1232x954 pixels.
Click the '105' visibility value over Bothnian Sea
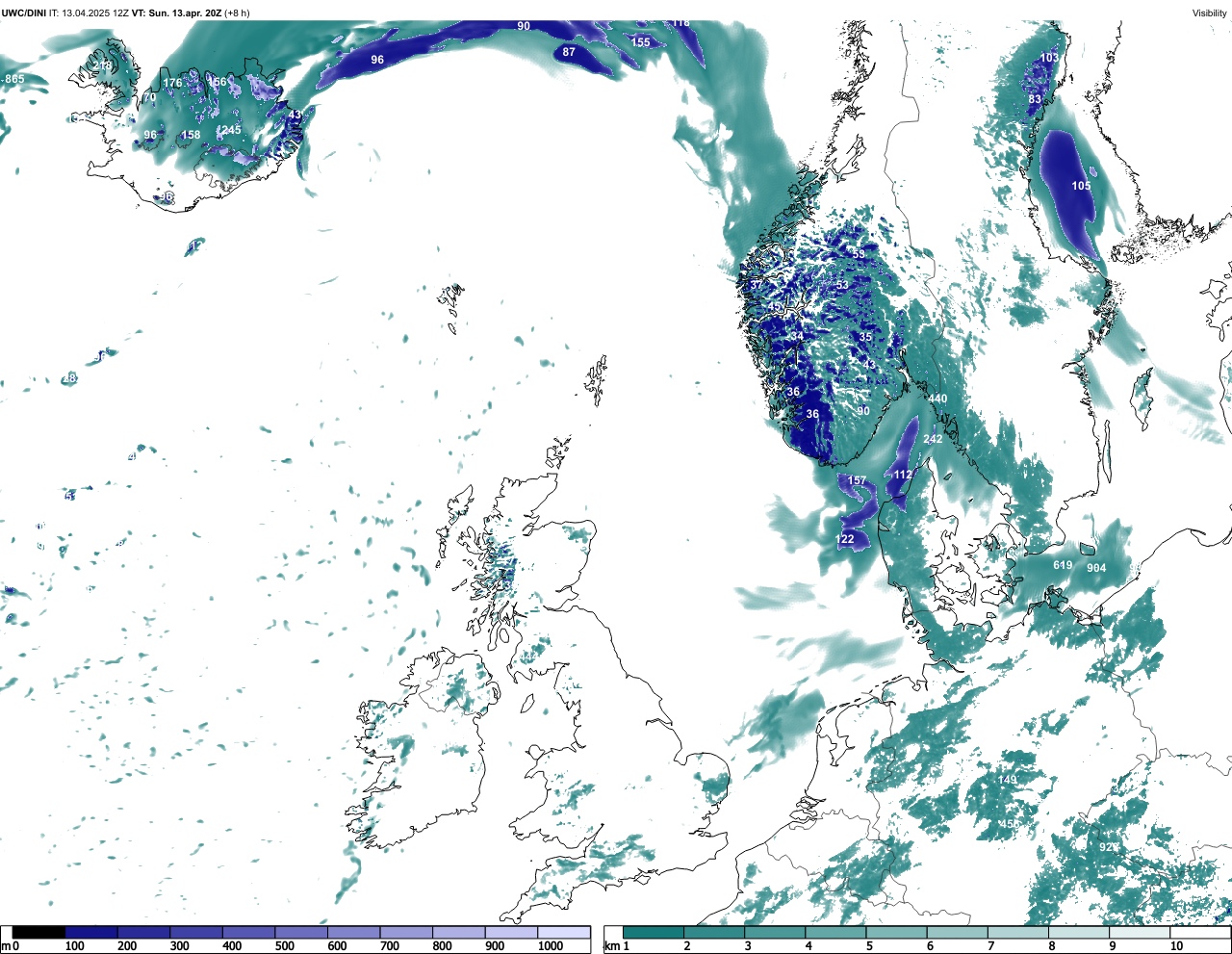pyautogui.click(x=1082, y=186)
